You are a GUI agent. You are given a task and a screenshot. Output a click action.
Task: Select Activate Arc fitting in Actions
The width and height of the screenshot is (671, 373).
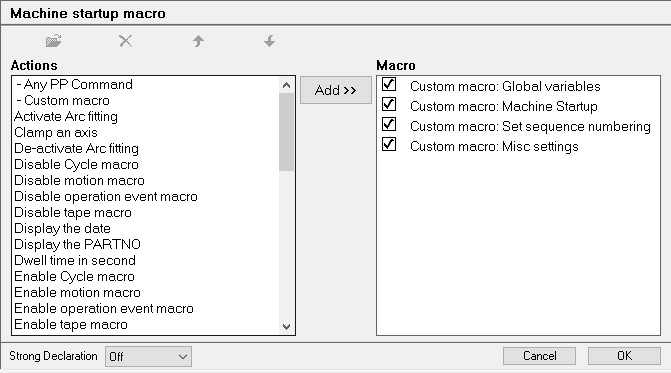66,116
